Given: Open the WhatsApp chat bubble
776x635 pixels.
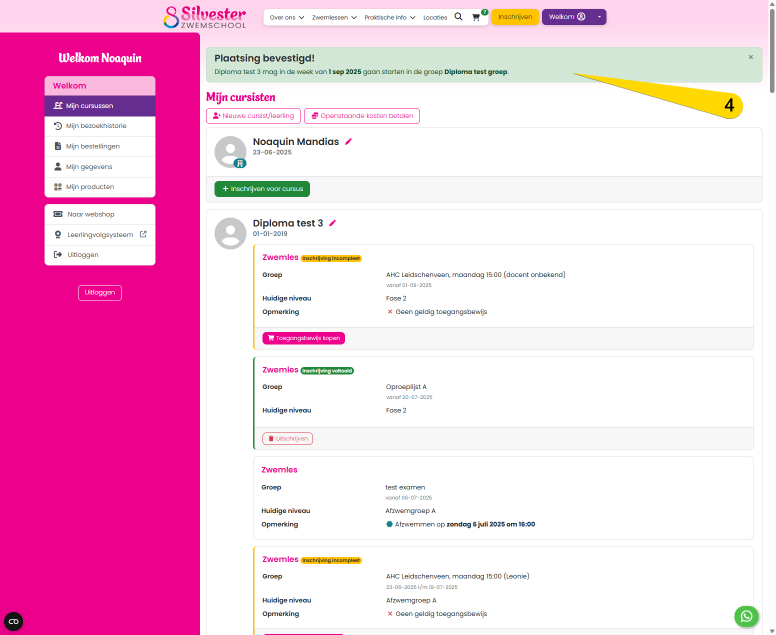Looking at the screenshot, I should pos(746,616).
